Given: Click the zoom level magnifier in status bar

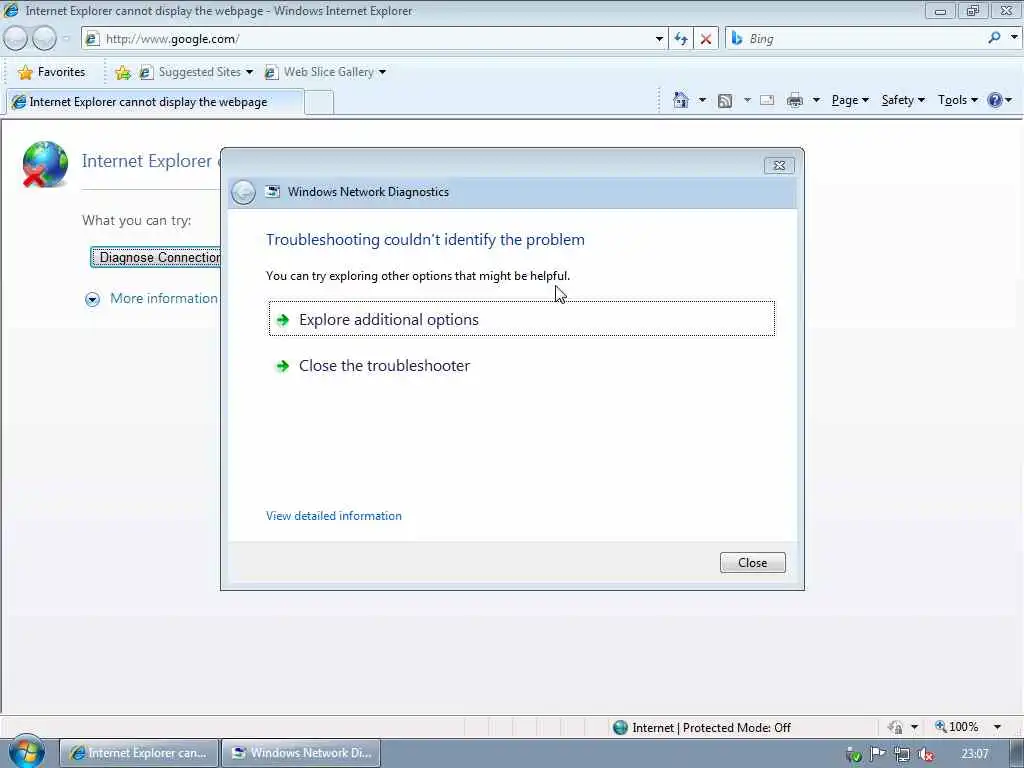Looking at the screenshot, I should pyautogui.click(x=940, y=726).
